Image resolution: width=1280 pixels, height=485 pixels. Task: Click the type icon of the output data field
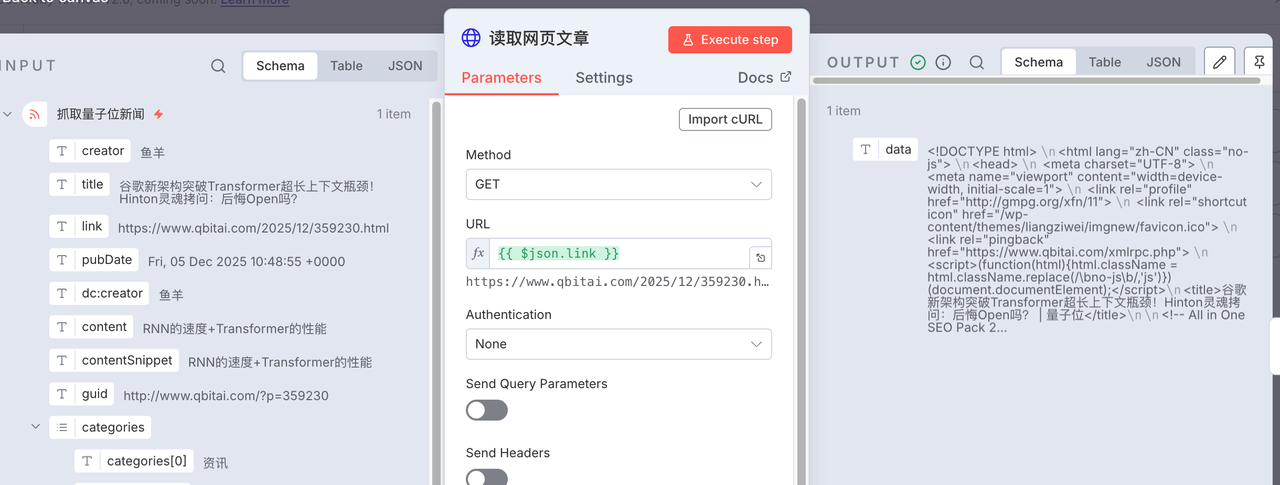coord(866,149)
